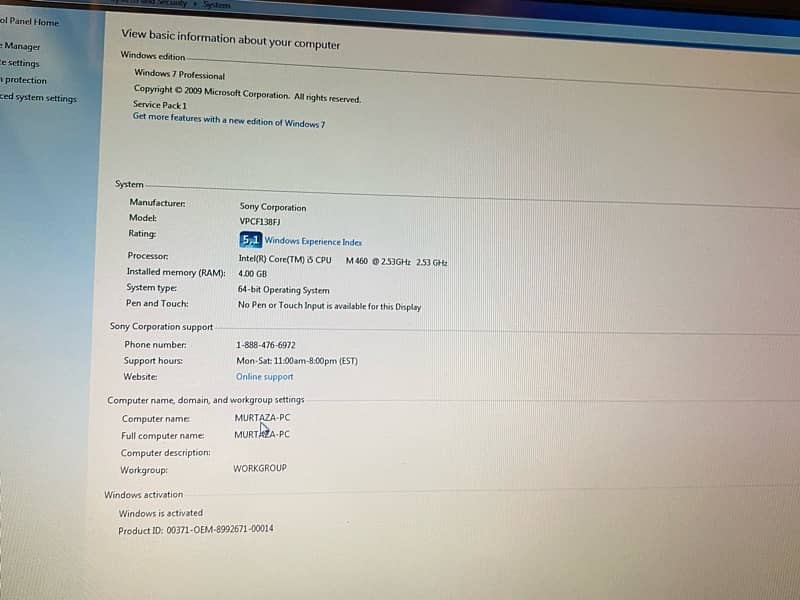Viewport: 800px width, 600px height.
Task: Click the Windows is activated text
Action: pos(160,513)
